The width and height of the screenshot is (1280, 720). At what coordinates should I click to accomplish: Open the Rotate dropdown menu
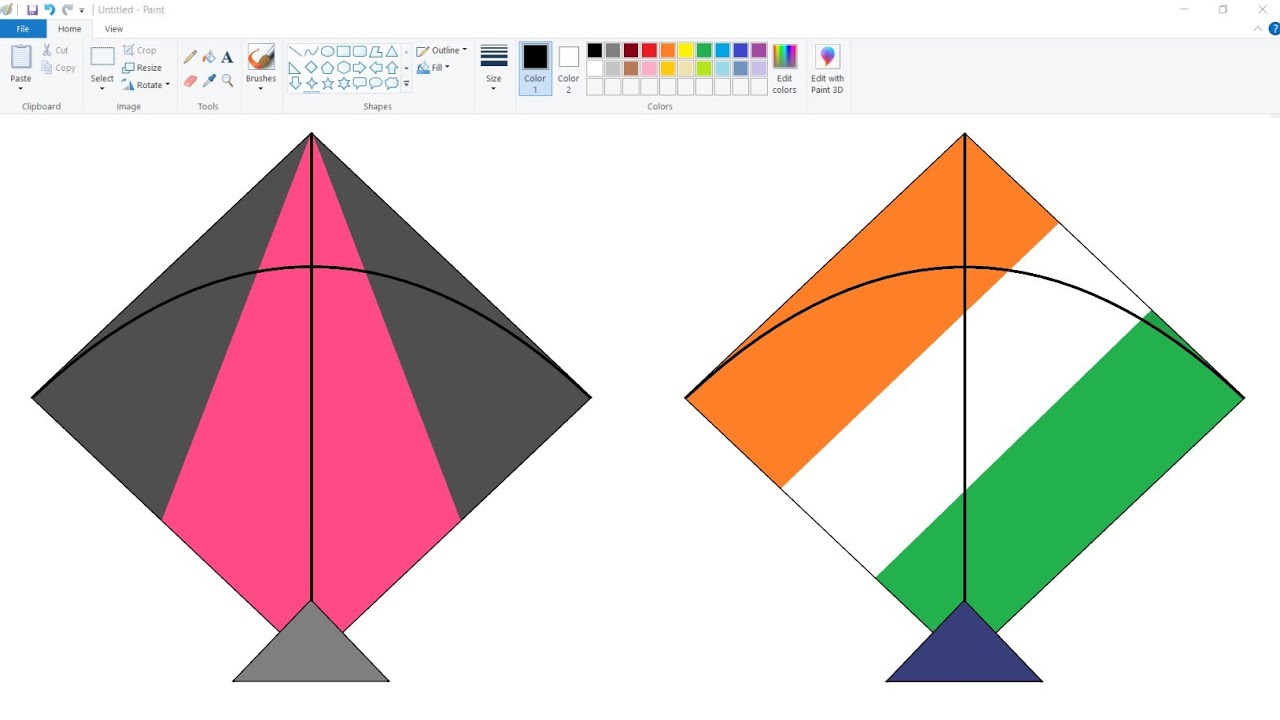(x=146, y=85)
